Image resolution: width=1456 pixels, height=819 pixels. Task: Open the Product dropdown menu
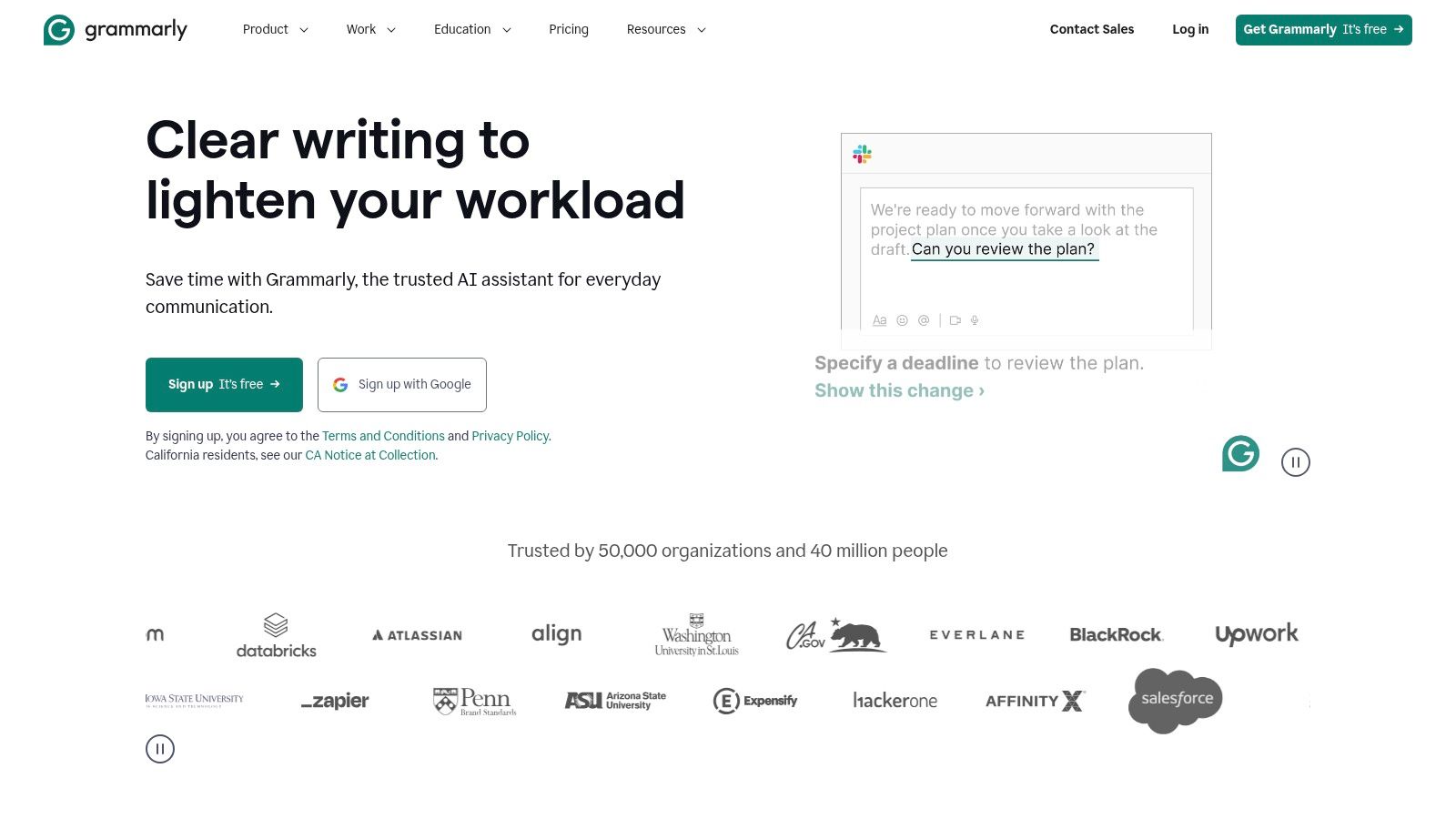click(275, 29)
